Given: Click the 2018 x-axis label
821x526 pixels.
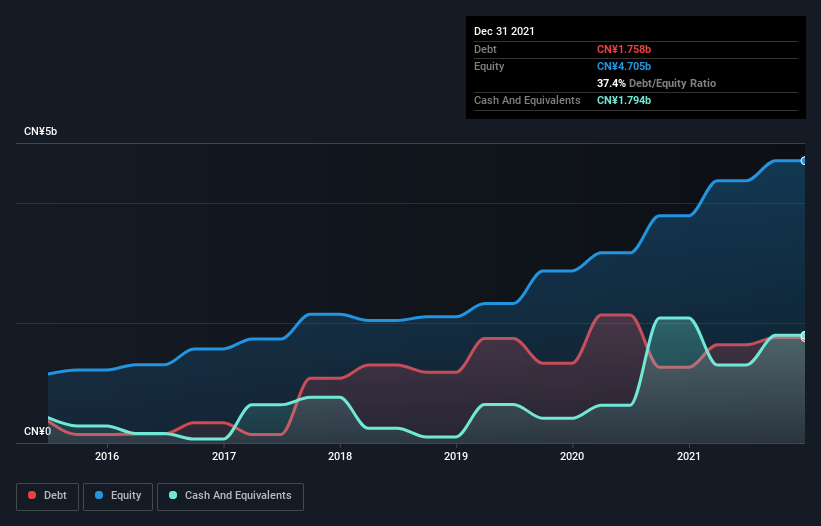Looking at the screenshot, I should tap(340, 456).
